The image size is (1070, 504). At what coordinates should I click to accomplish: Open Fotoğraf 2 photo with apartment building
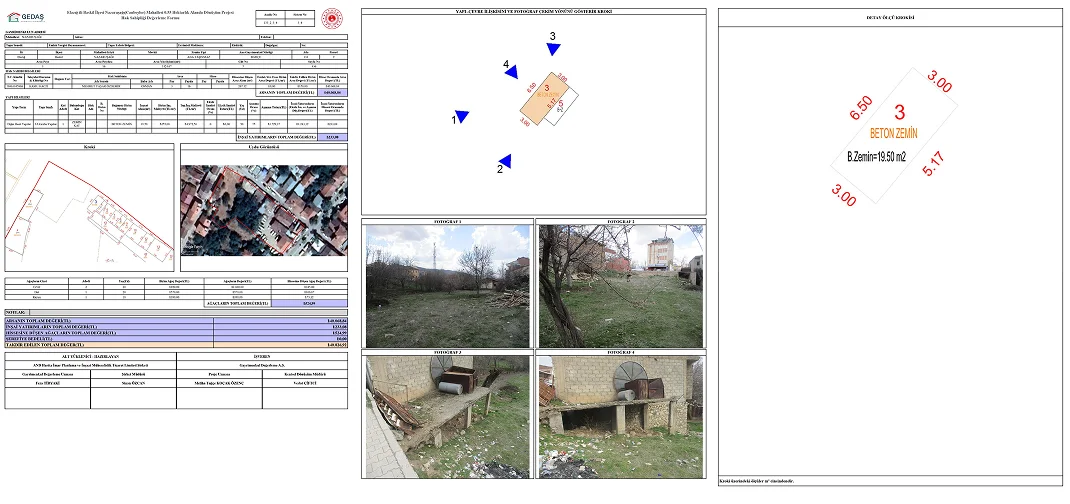pyautogui.click(x=622, y=285)
